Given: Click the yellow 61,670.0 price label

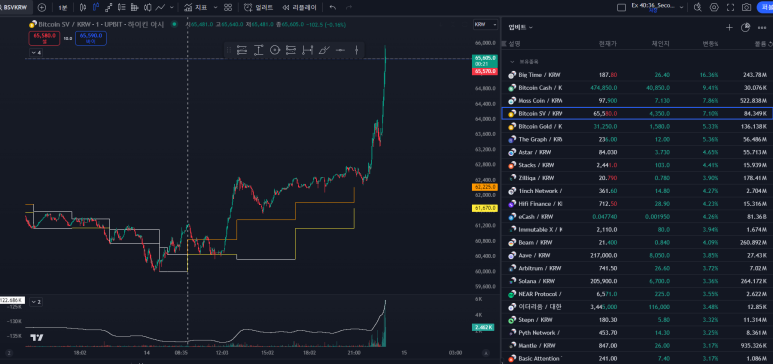Looking at the screenshot, I should [485, 209].
